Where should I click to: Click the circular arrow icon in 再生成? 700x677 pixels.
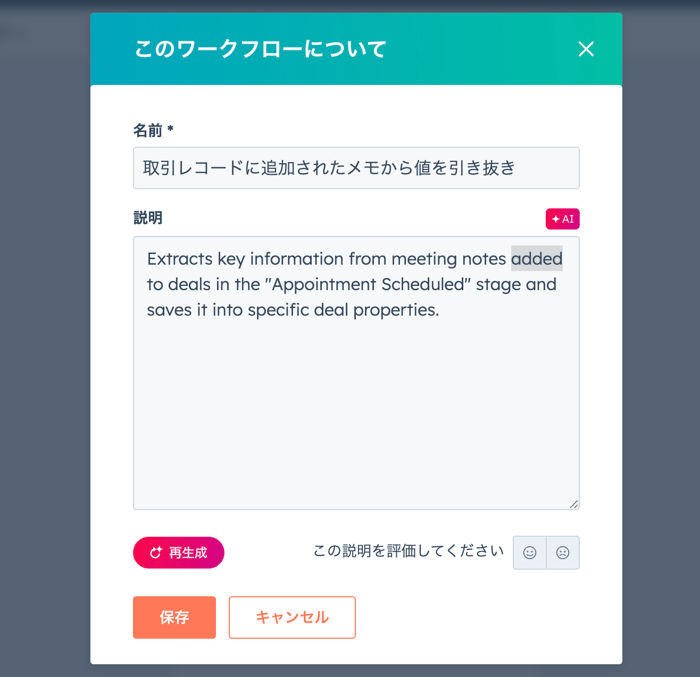tap(156, 553)
